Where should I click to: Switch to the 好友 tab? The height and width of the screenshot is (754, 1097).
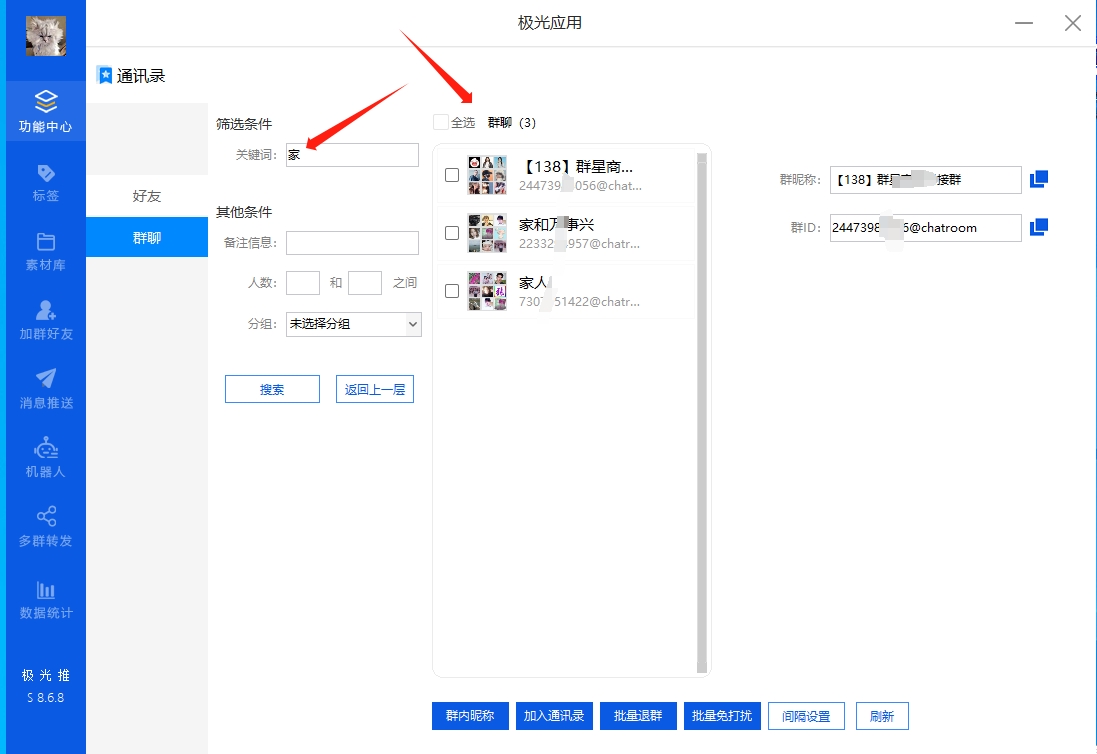[147, 196]
